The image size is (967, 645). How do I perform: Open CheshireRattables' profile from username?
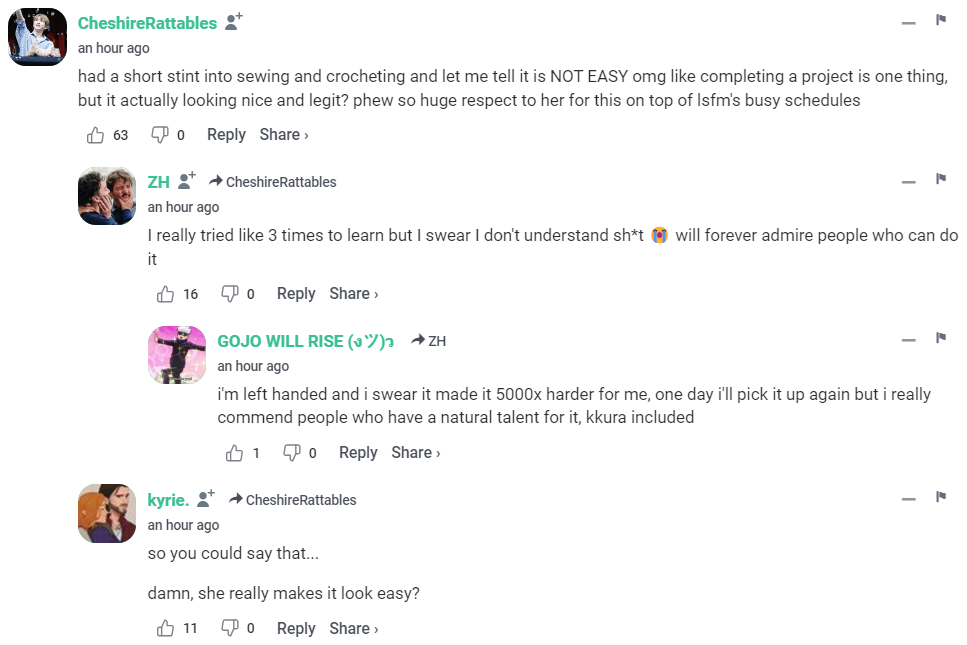click(147, 23)
